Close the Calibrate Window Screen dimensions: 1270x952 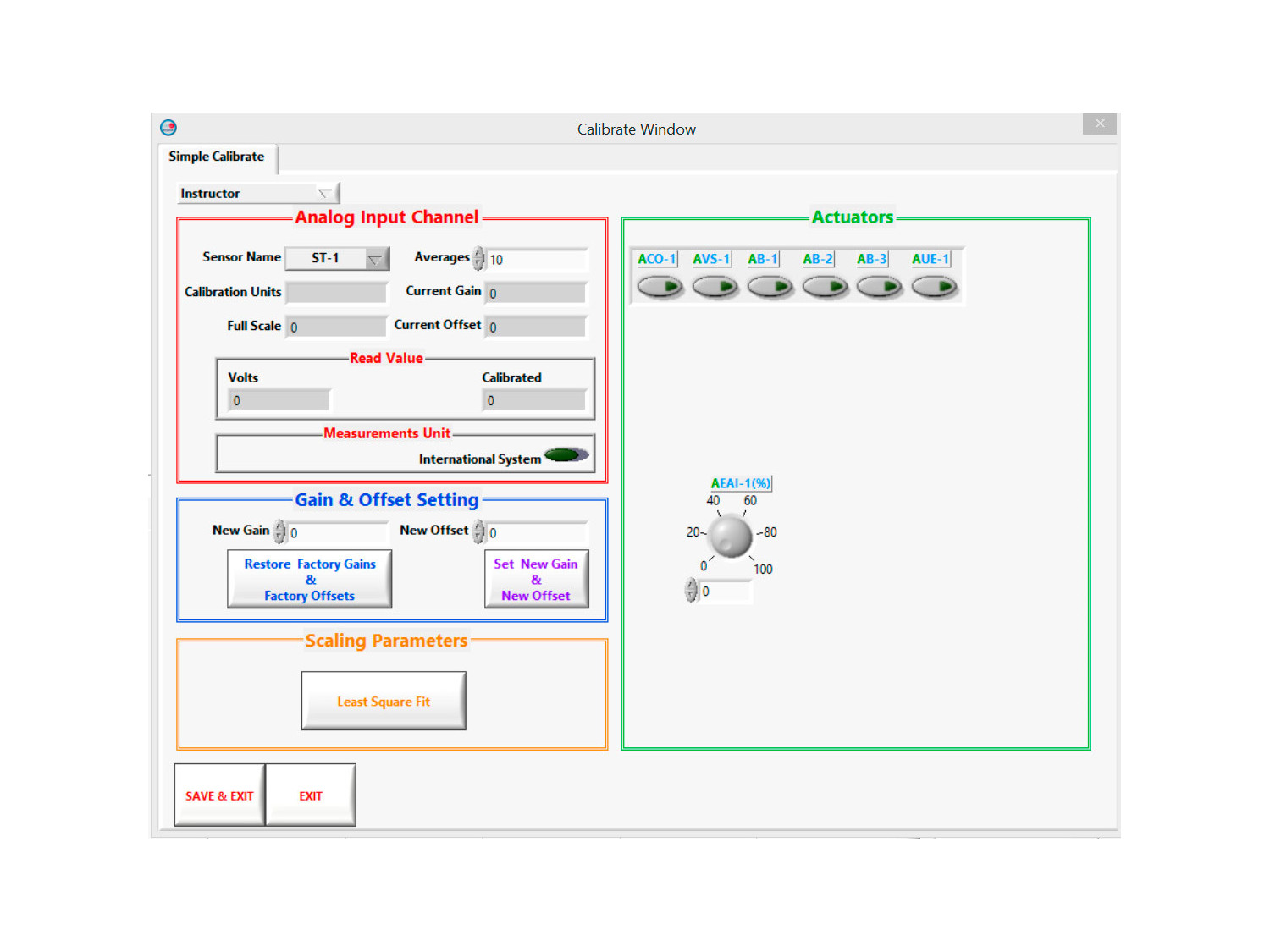[1100, 124]
